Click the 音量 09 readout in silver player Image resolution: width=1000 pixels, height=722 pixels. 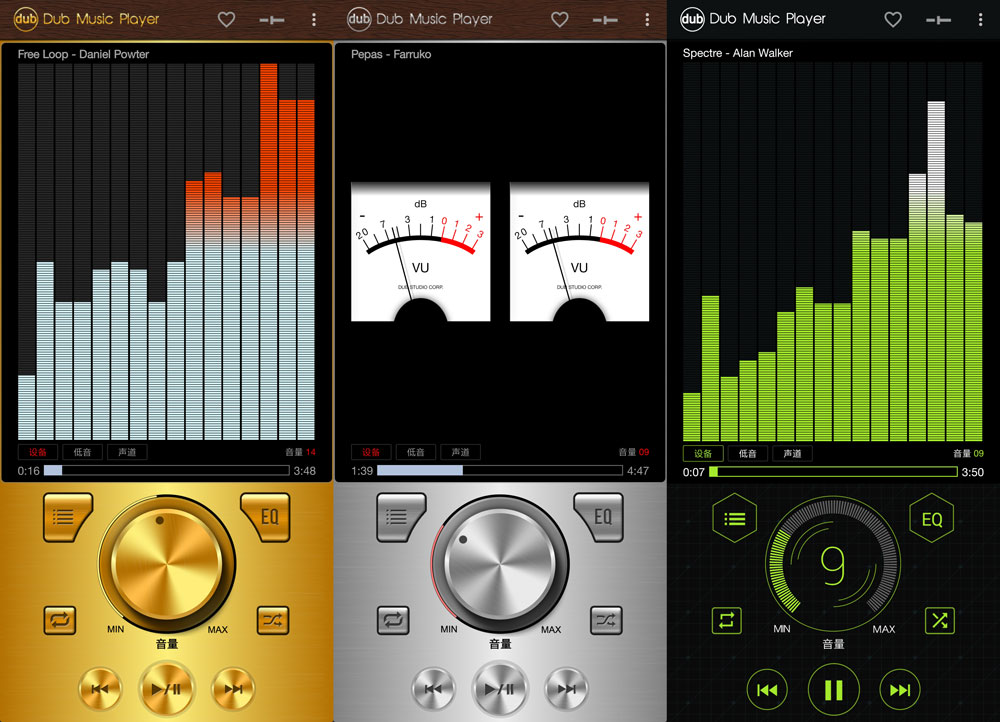(x=634, y=452)
